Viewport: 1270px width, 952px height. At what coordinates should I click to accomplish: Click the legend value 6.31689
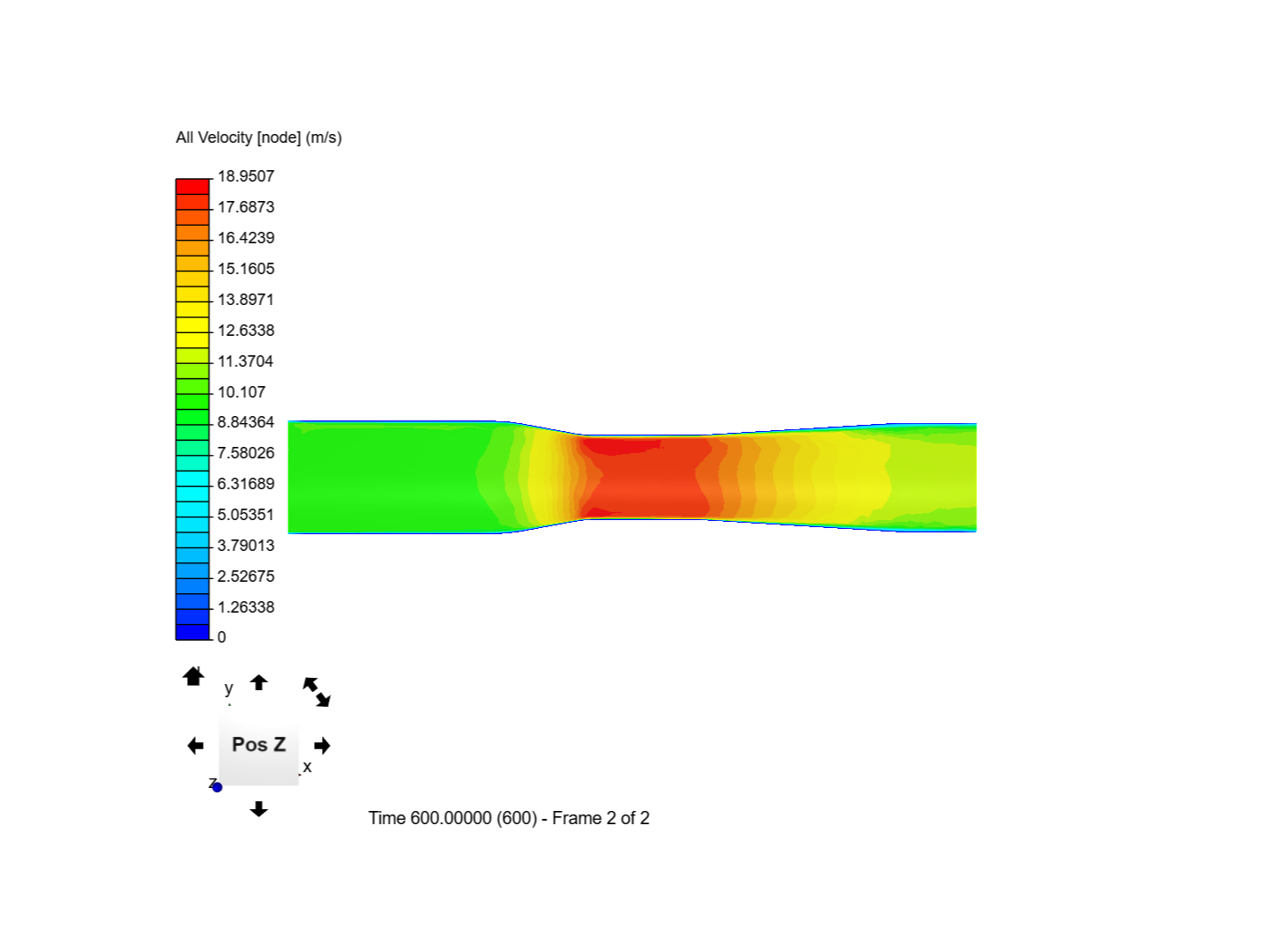(x=246, y=484)
